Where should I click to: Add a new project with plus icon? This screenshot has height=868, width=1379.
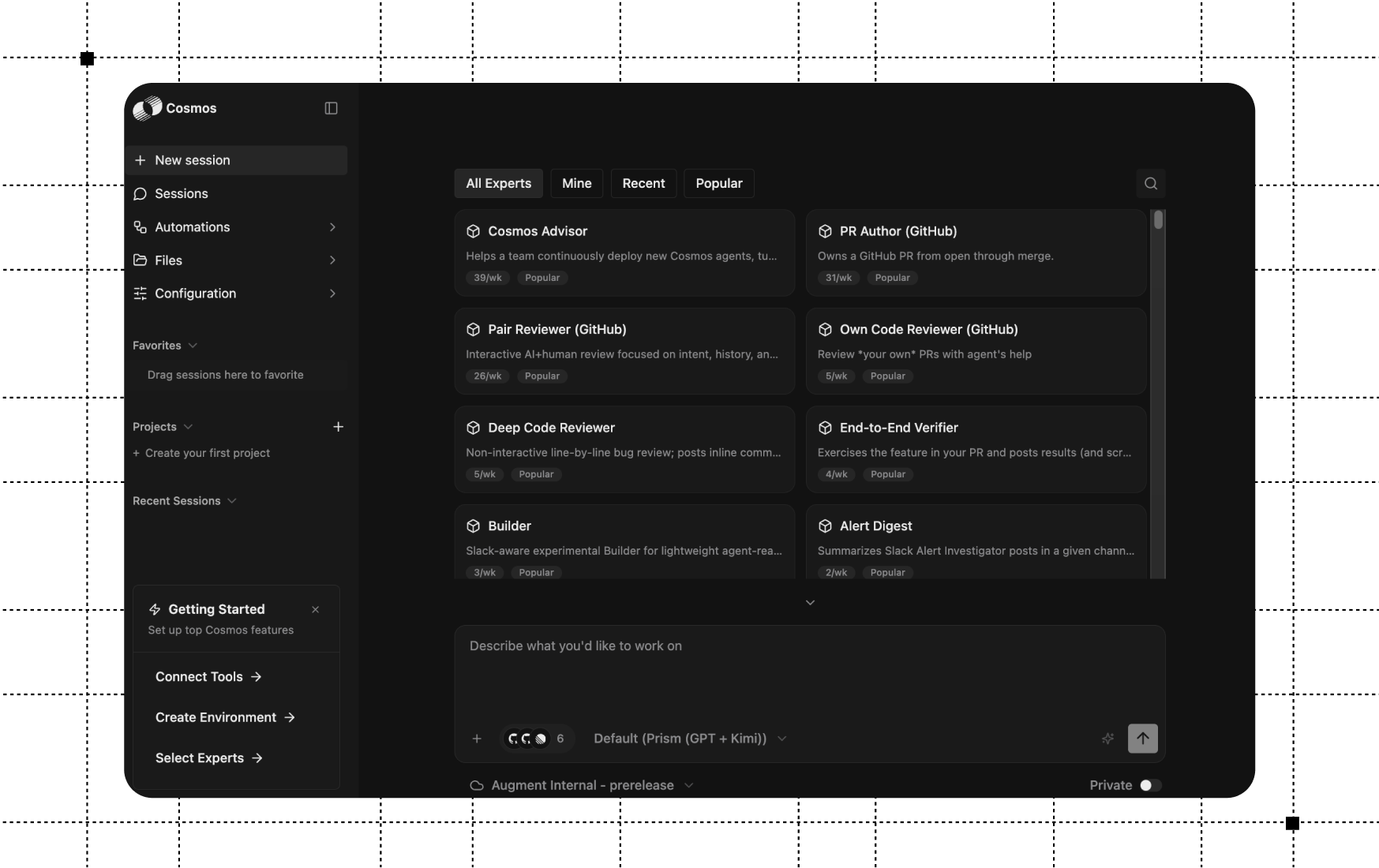coord(339,427)
